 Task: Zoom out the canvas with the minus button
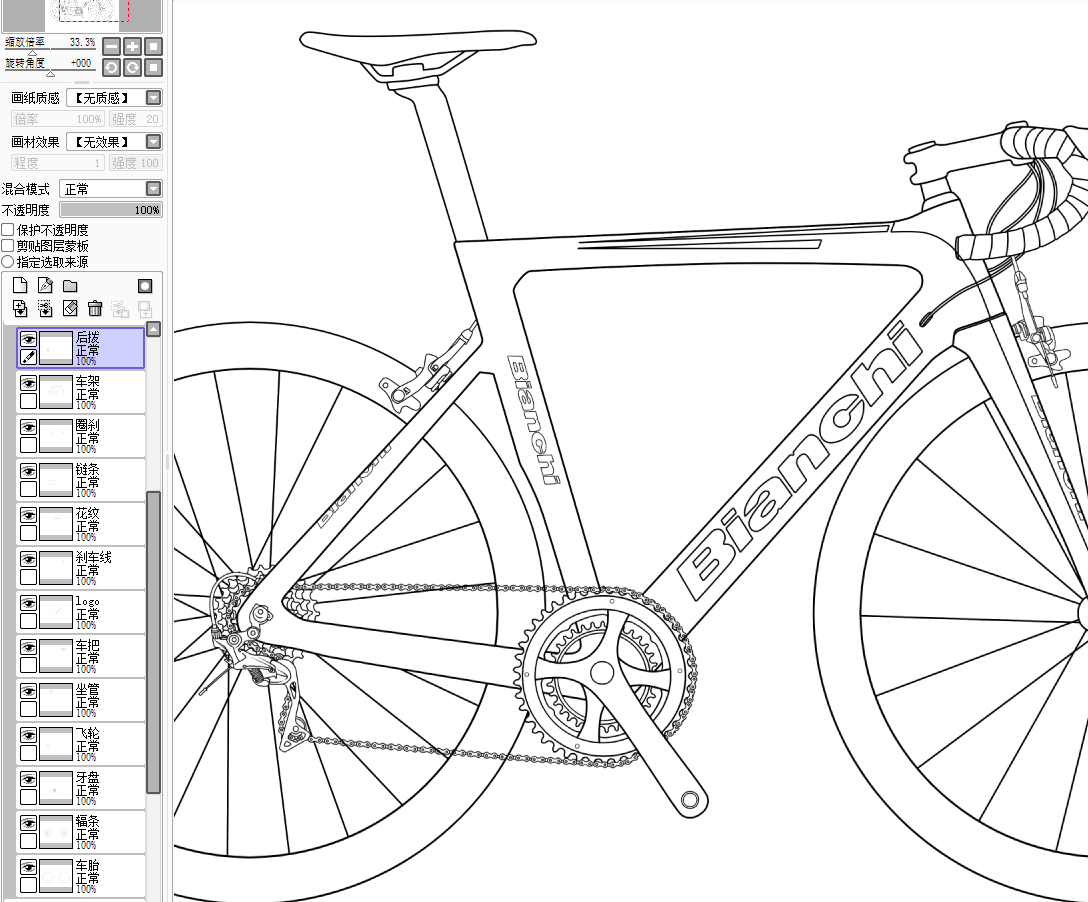coord(112,46)
